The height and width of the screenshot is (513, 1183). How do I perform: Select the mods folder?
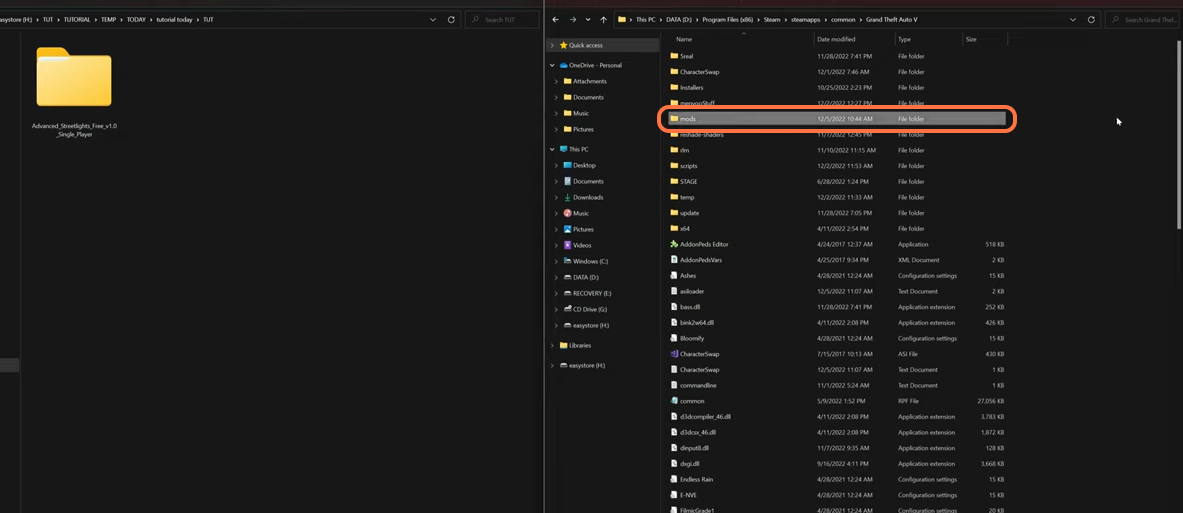click(x=688, y=119)
